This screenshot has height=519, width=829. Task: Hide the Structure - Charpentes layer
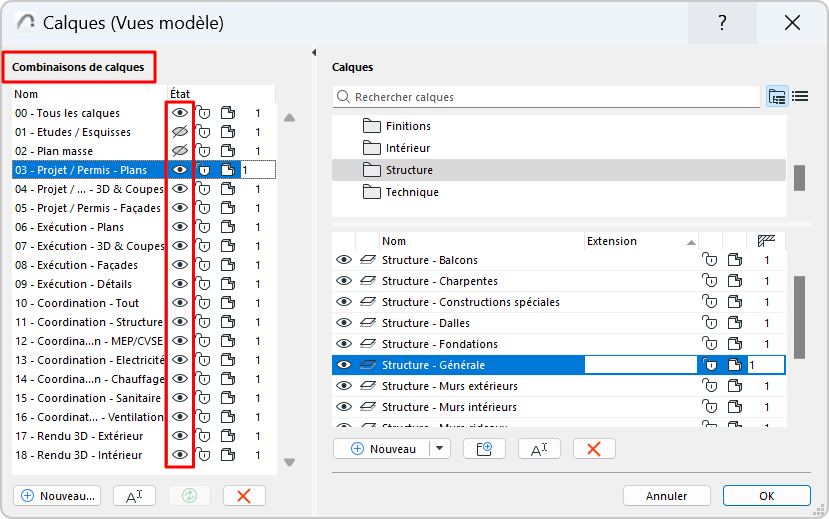pyautogui.click(x=344, y=281)
